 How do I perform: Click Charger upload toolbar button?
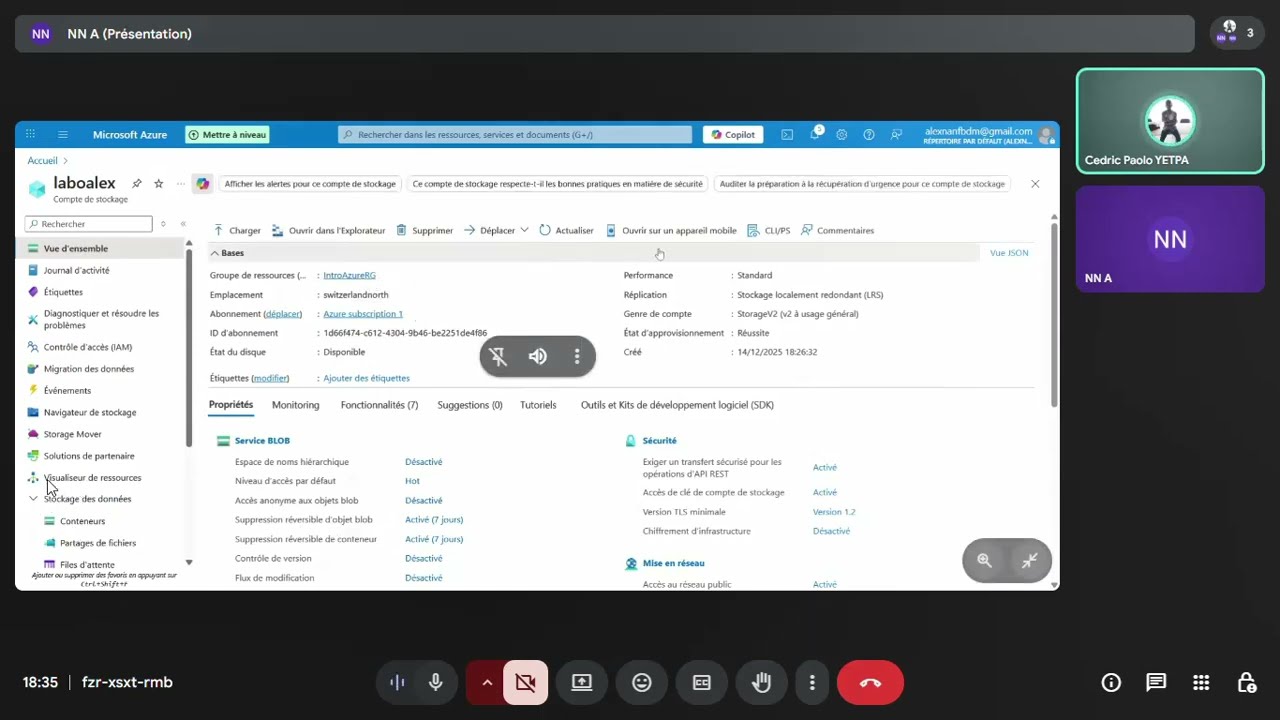point(237,230)
